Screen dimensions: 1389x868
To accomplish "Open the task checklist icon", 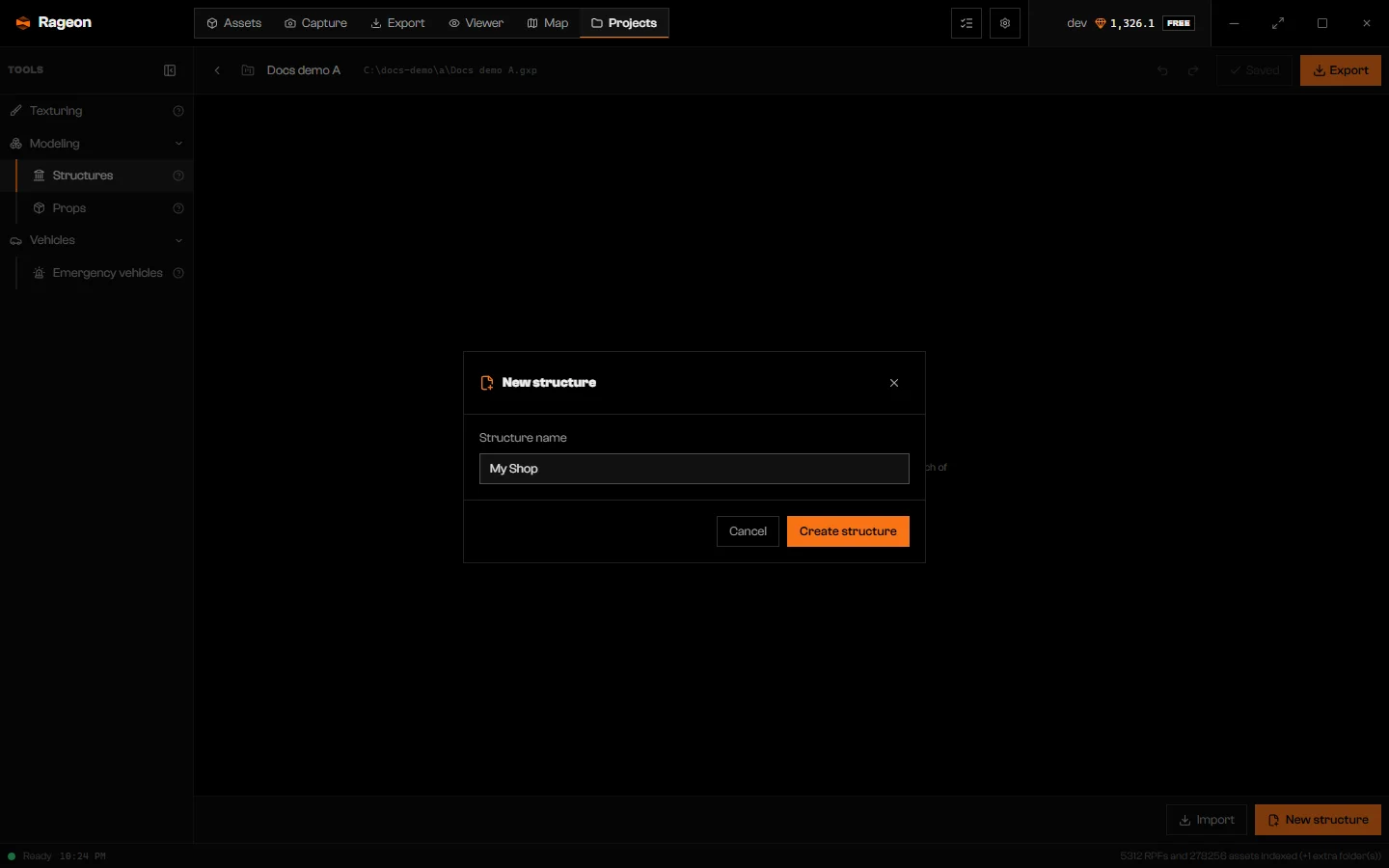I will click(x=967, y=23).
